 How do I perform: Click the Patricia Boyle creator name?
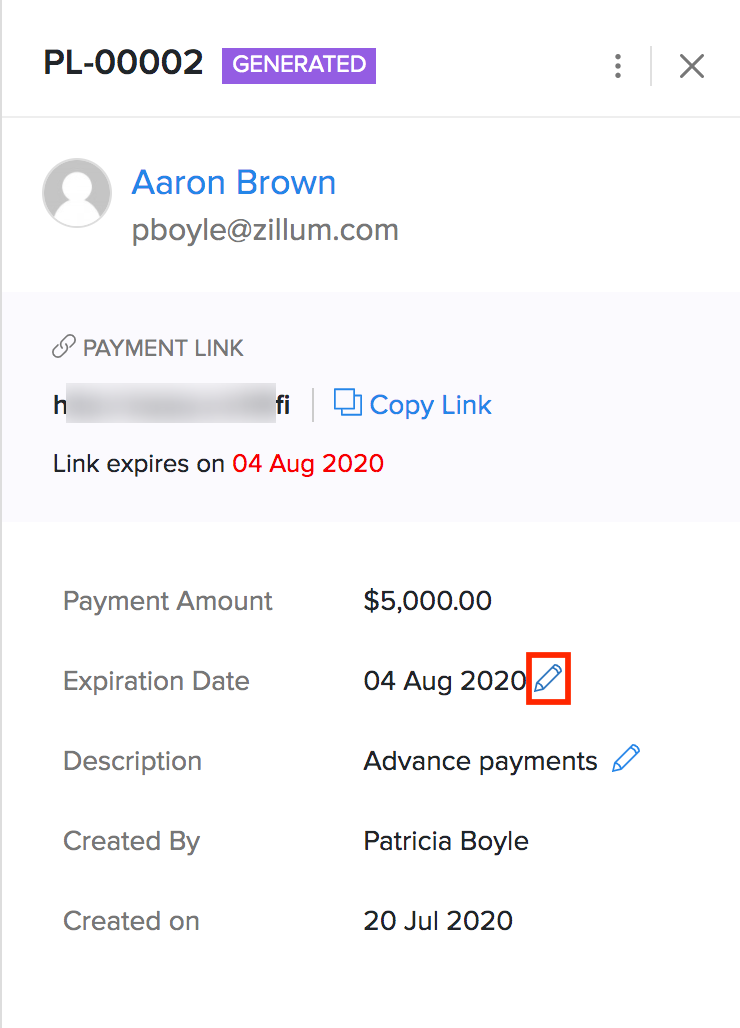point(446,841)
